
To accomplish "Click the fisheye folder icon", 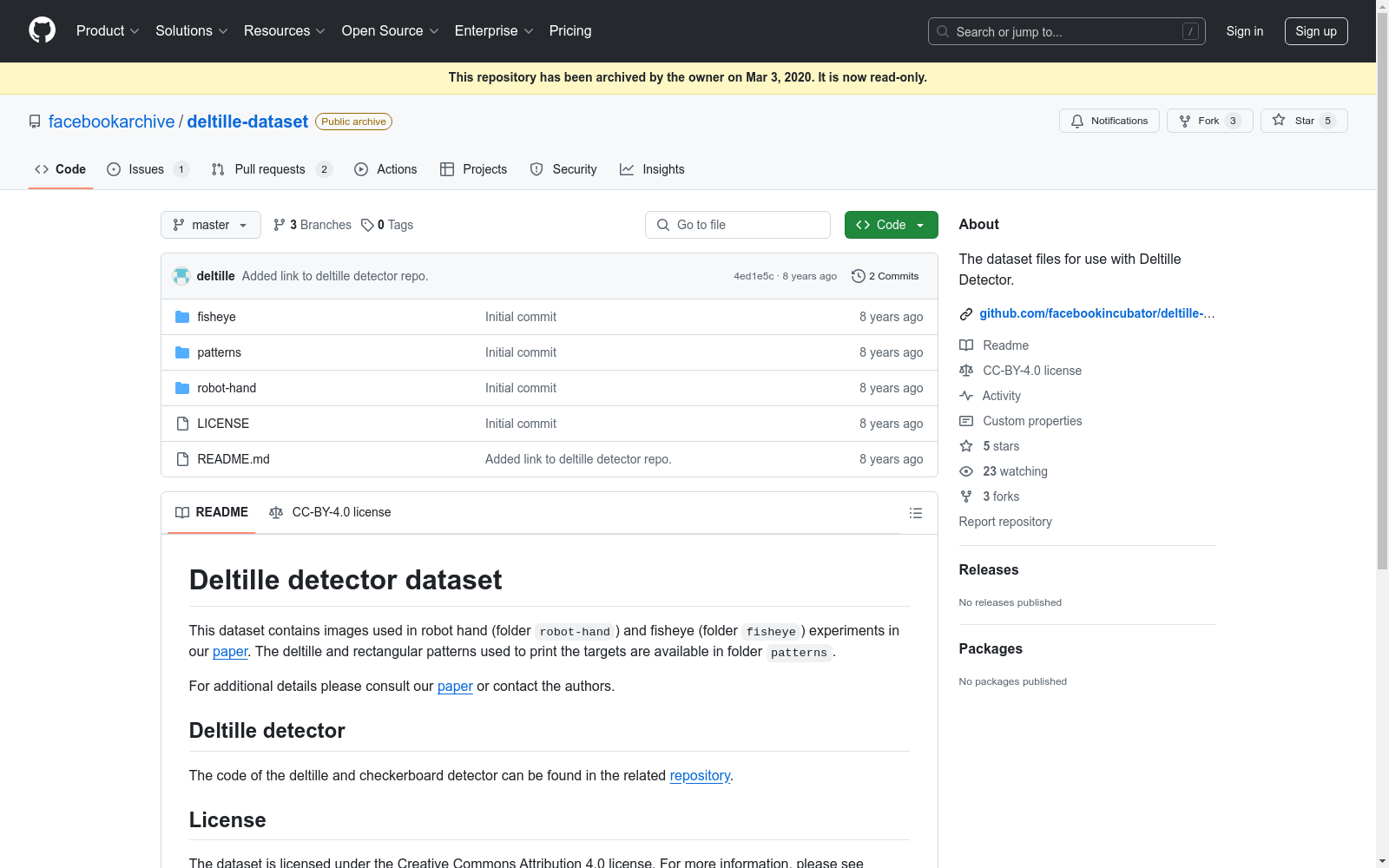I will 182,317.
